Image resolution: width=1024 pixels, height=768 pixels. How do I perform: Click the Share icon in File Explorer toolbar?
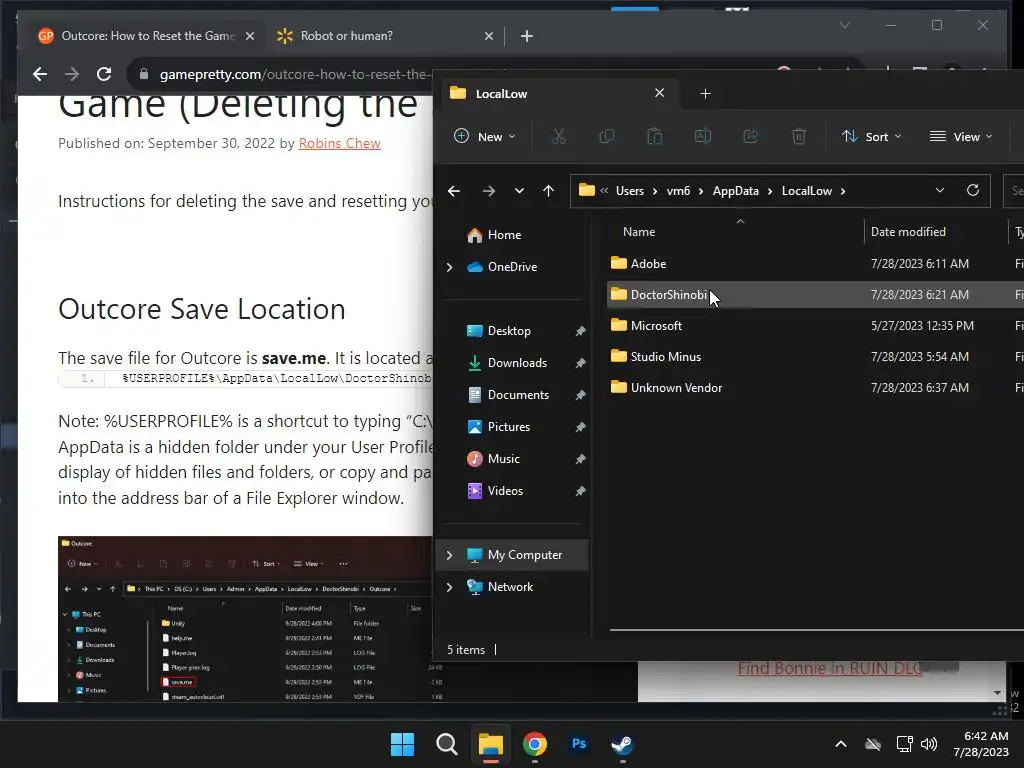click(751, 136)
